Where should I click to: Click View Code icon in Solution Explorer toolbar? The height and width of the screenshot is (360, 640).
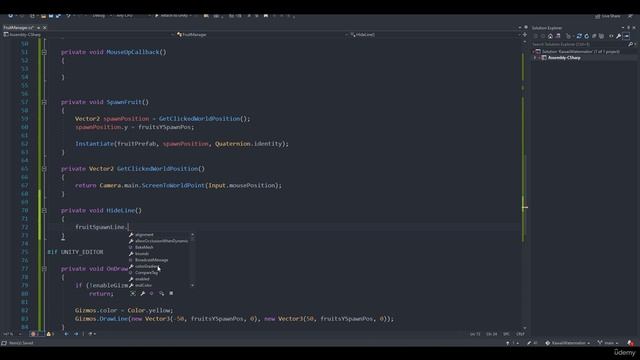[611, 36]
